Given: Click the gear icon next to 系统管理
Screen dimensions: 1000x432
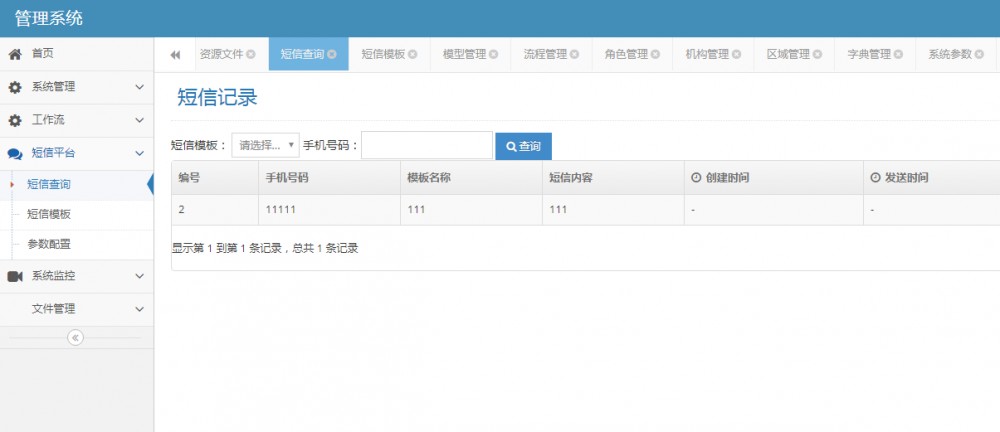Looking at the screenshot, I should [x=15, y=87].
